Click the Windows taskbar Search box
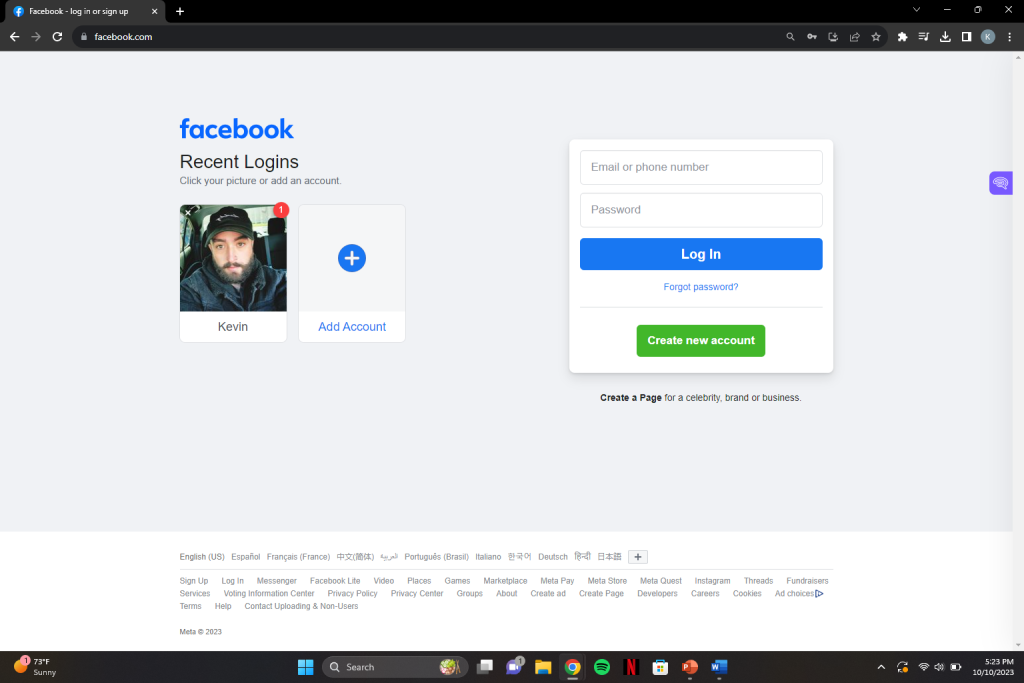The width and height of the screenshot is (1024, 683). 395,667
